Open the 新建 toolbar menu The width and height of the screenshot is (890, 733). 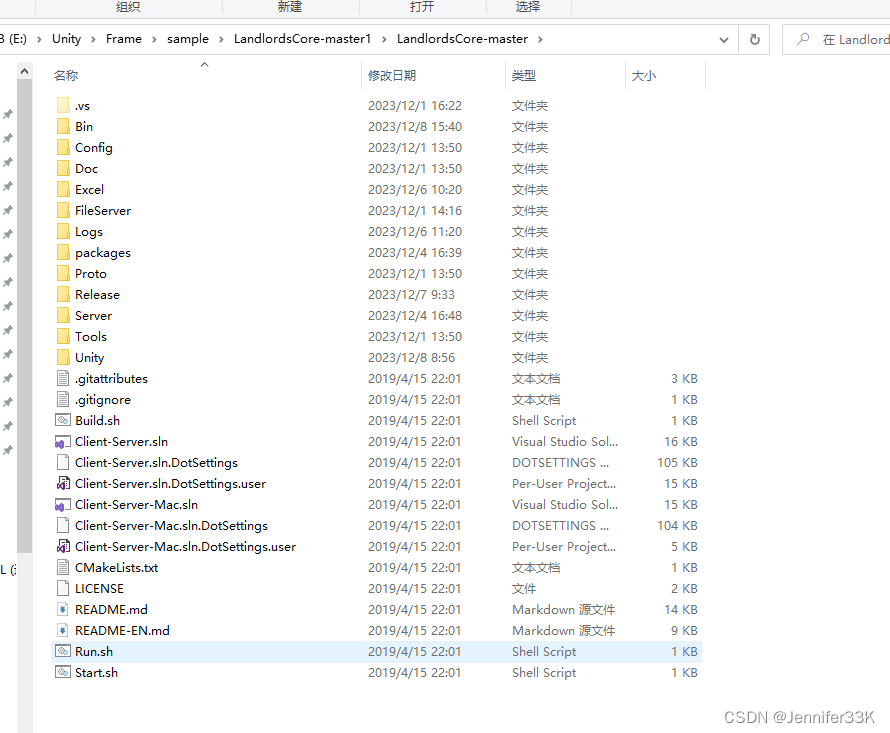[289, 7]
